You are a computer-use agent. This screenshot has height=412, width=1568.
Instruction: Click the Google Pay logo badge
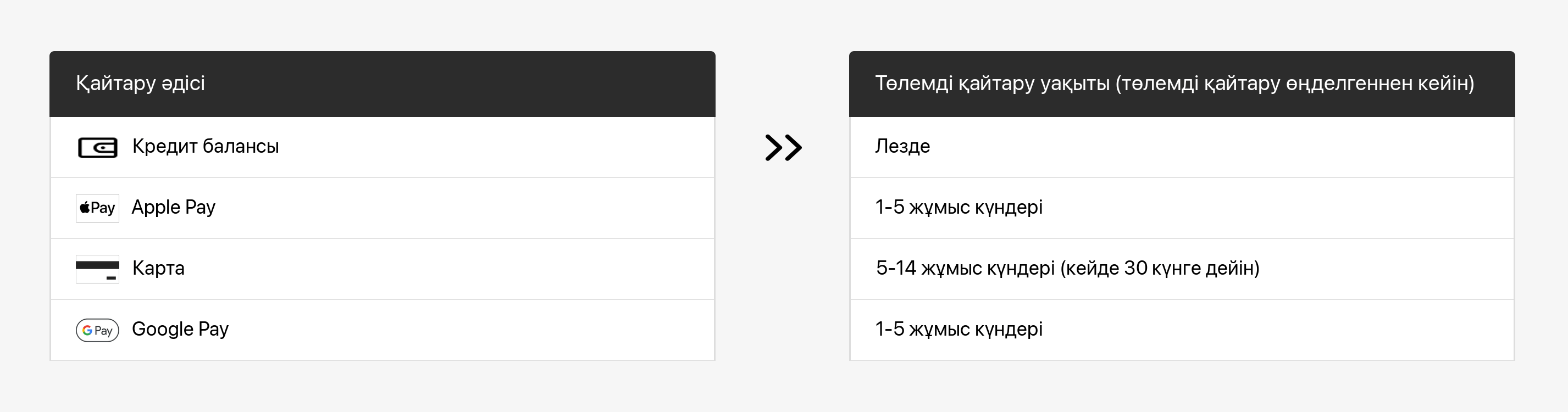97,330
